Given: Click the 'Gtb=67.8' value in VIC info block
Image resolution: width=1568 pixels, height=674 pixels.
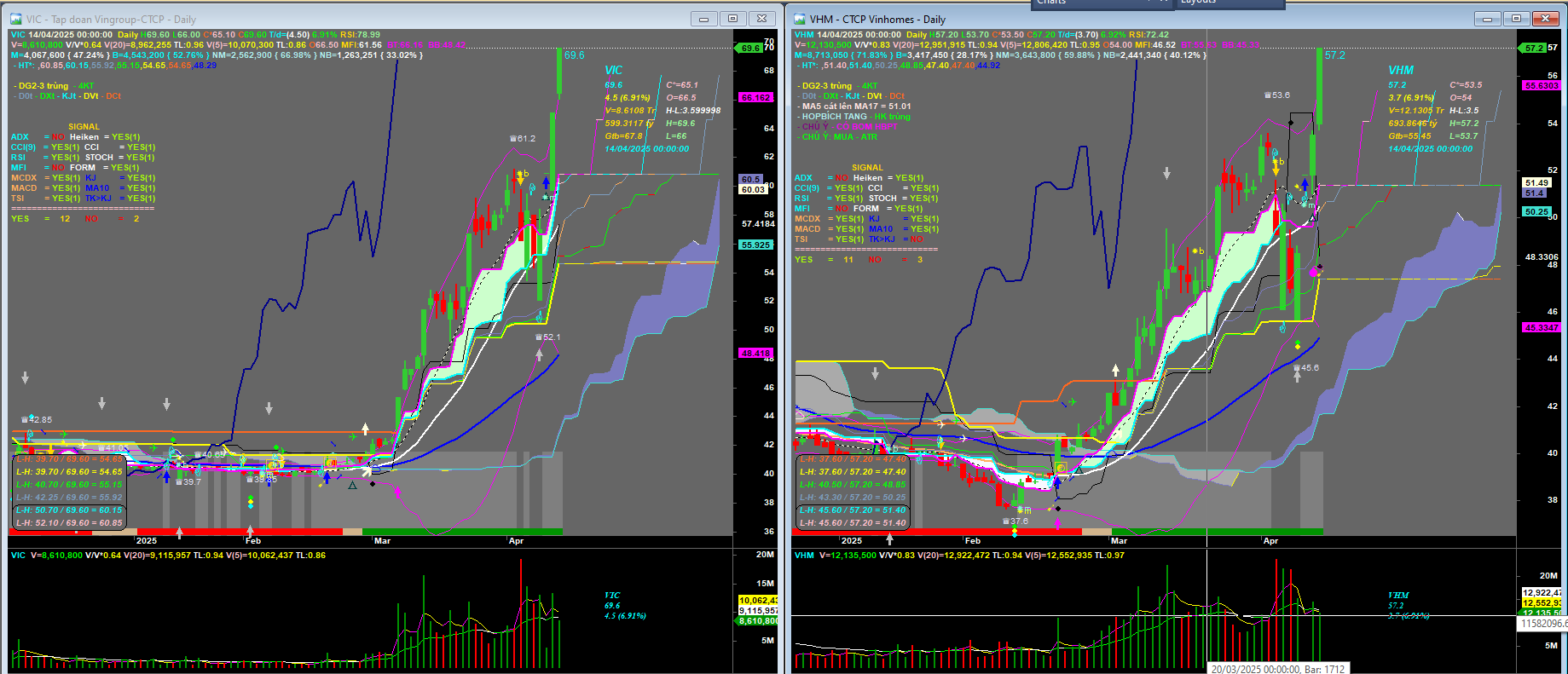Looking at the screenshot, I should [x=624, y=136].
